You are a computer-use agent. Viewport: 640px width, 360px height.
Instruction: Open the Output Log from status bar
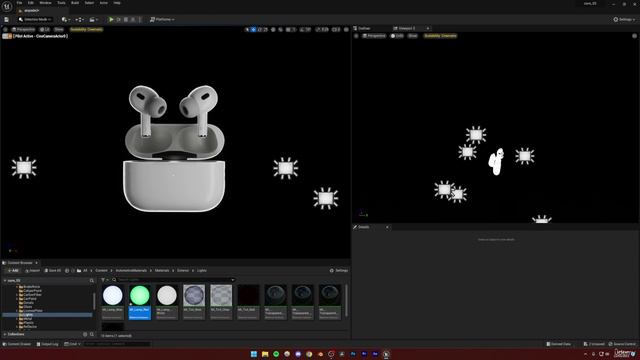point(47,344)
